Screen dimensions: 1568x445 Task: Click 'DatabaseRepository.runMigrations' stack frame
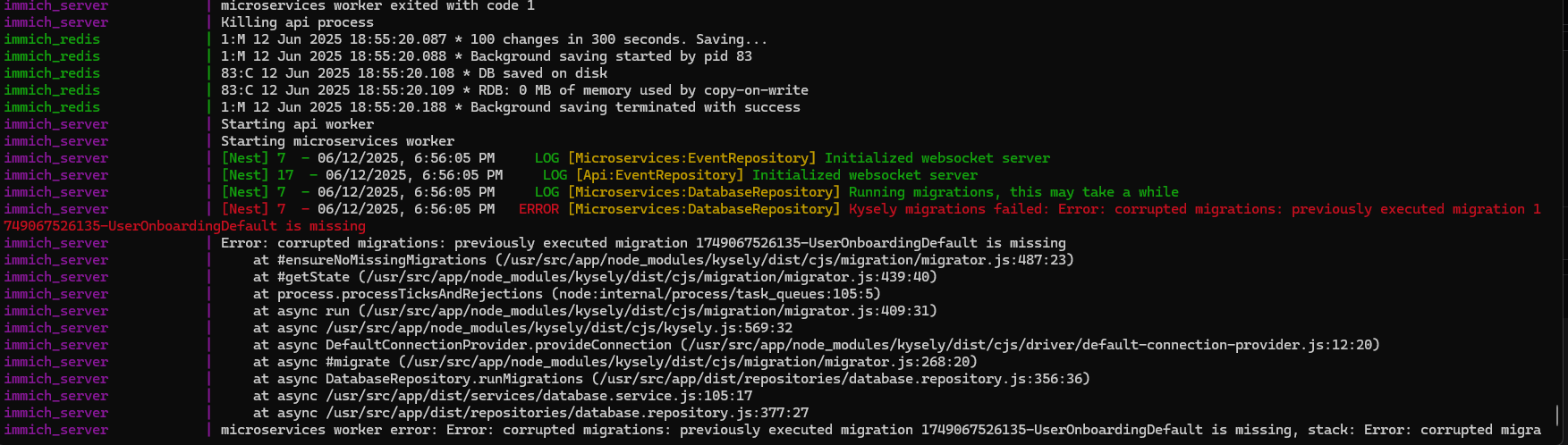point(672,379)
